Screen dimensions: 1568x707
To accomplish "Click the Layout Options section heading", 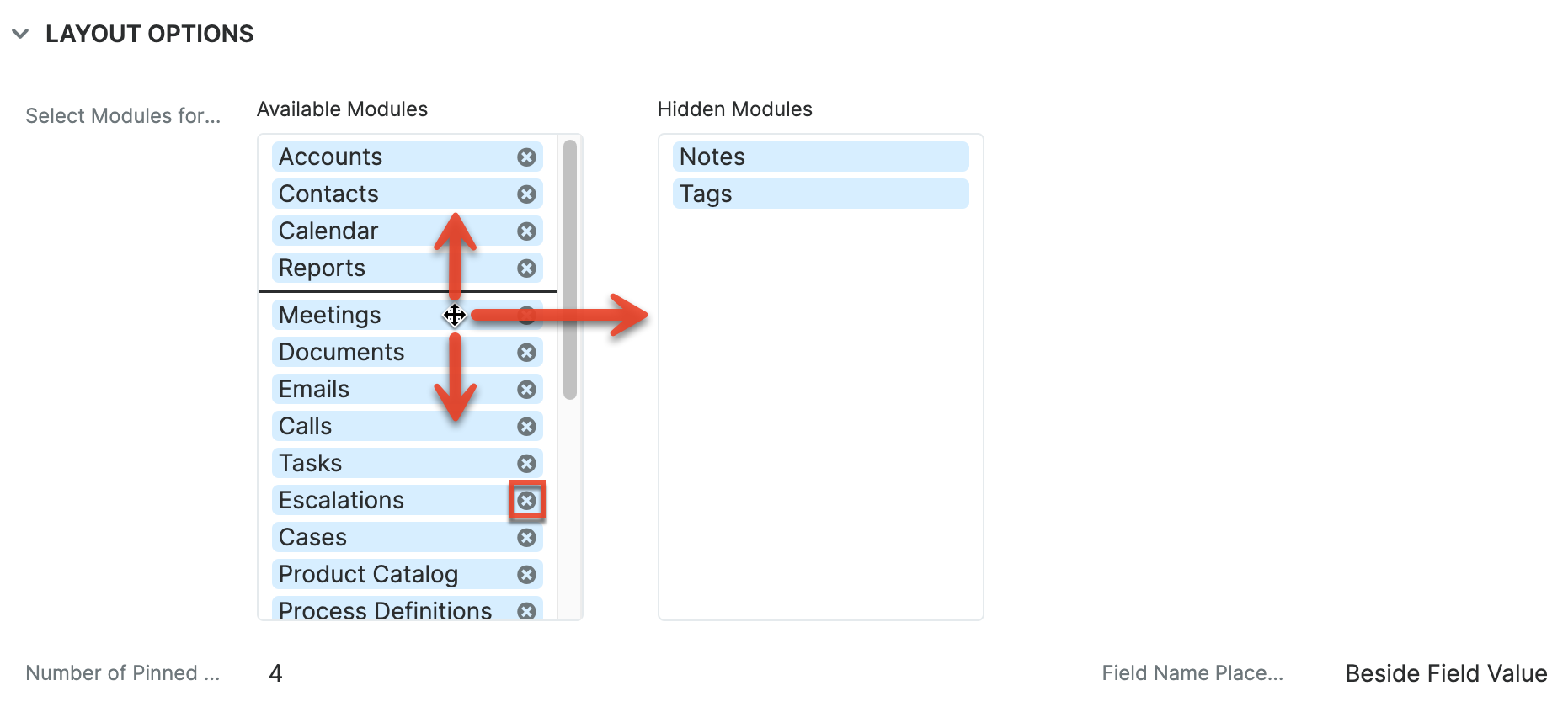I will tap(149, 34).
